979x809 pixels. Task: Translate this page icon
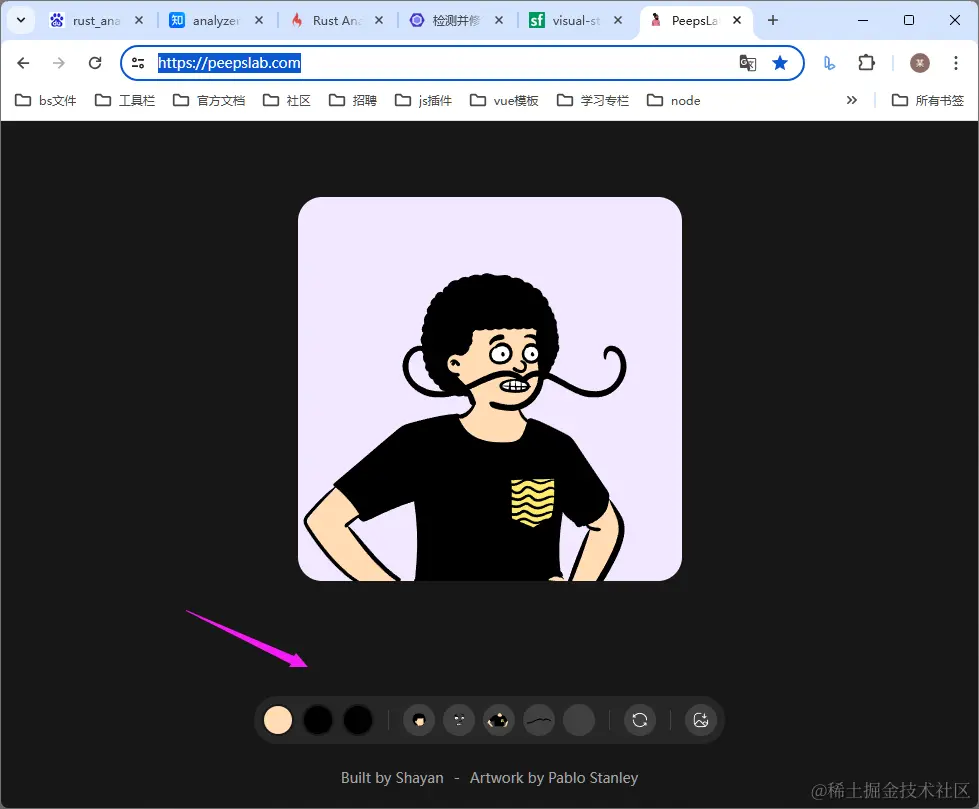tap(747, 63)
